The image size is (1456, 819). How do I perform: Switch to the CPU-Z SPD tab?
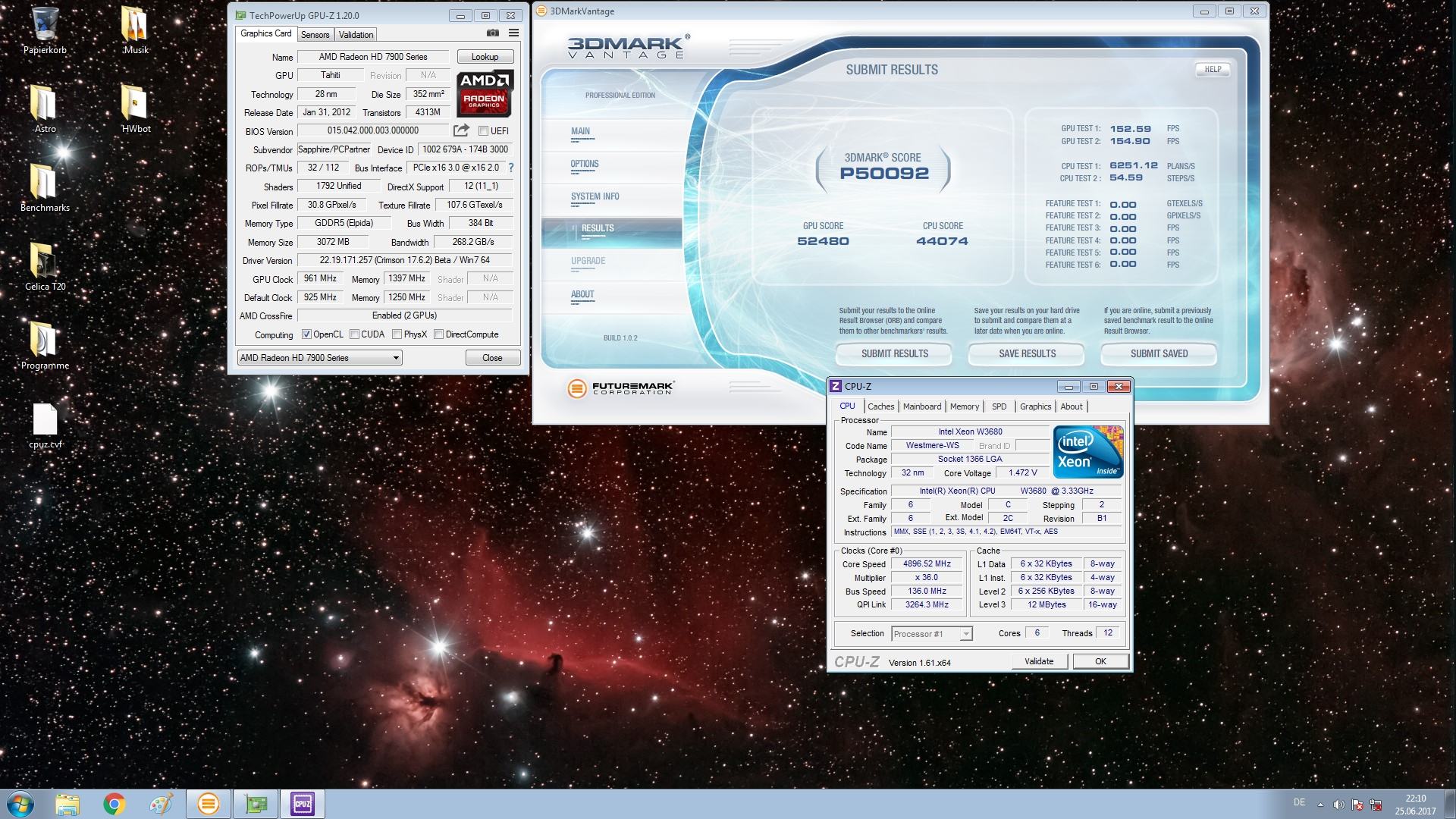coord(999,406)
